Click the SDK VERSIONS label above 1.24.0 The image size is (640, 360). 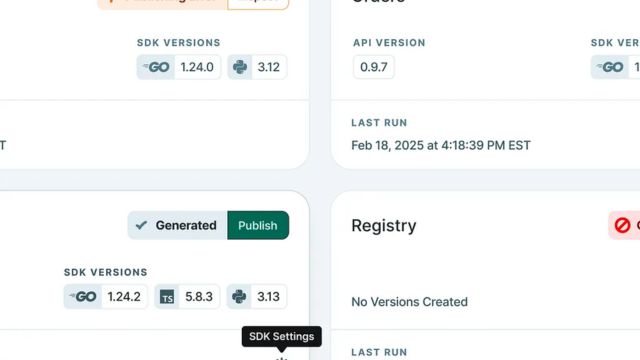coord(178,43)
